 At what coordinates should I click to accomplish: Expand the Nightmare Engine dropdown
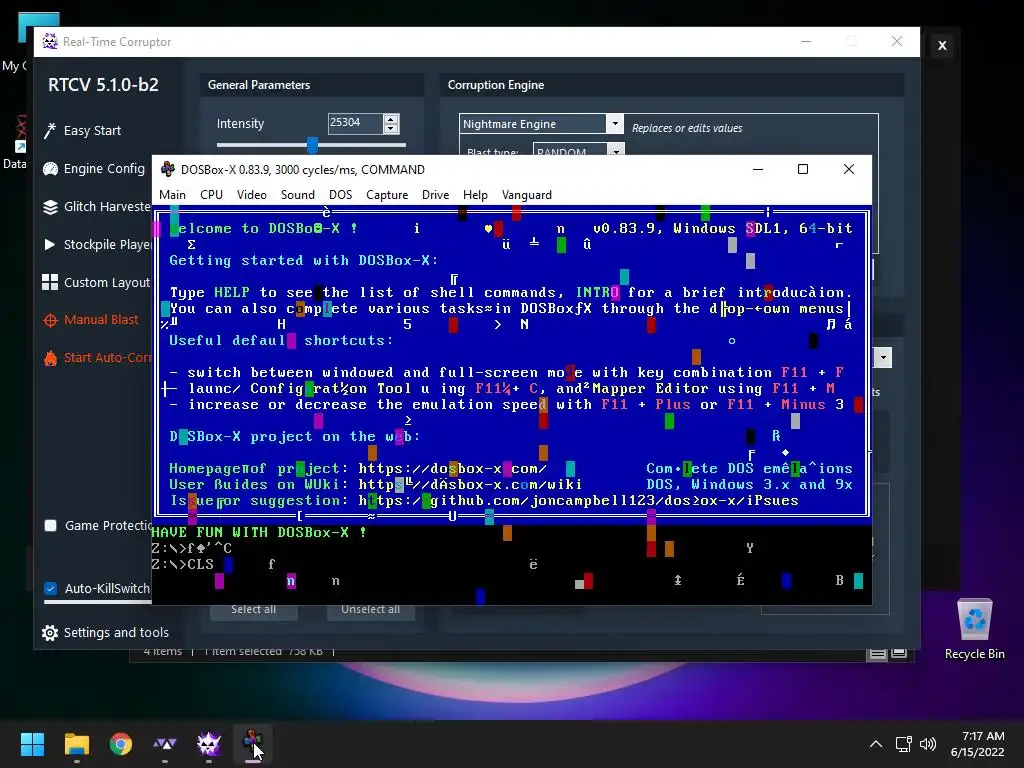pyautogui.click(x=615, y=123)
